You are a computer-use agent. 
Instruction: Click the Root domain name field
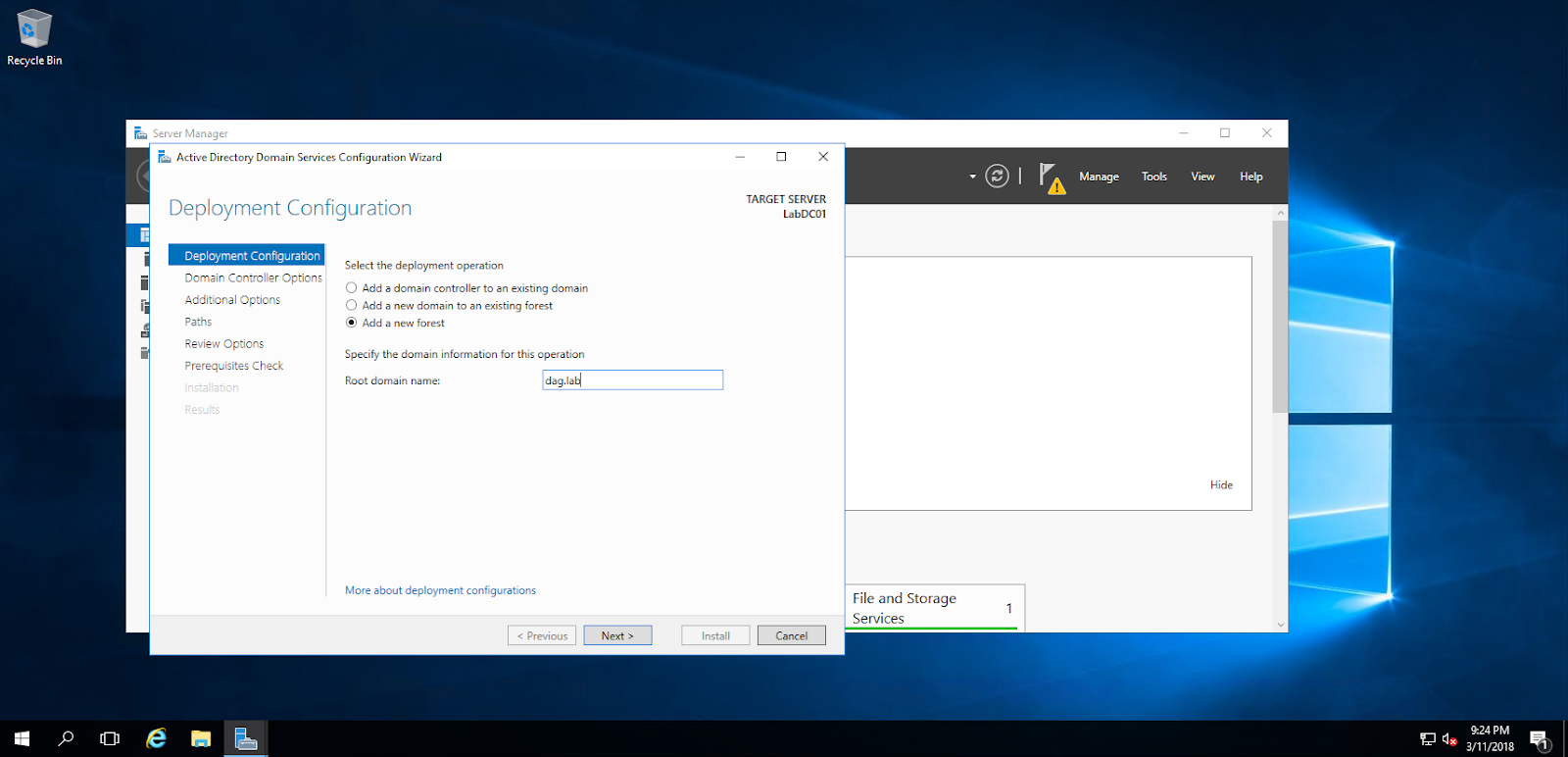tap(633, 379)
